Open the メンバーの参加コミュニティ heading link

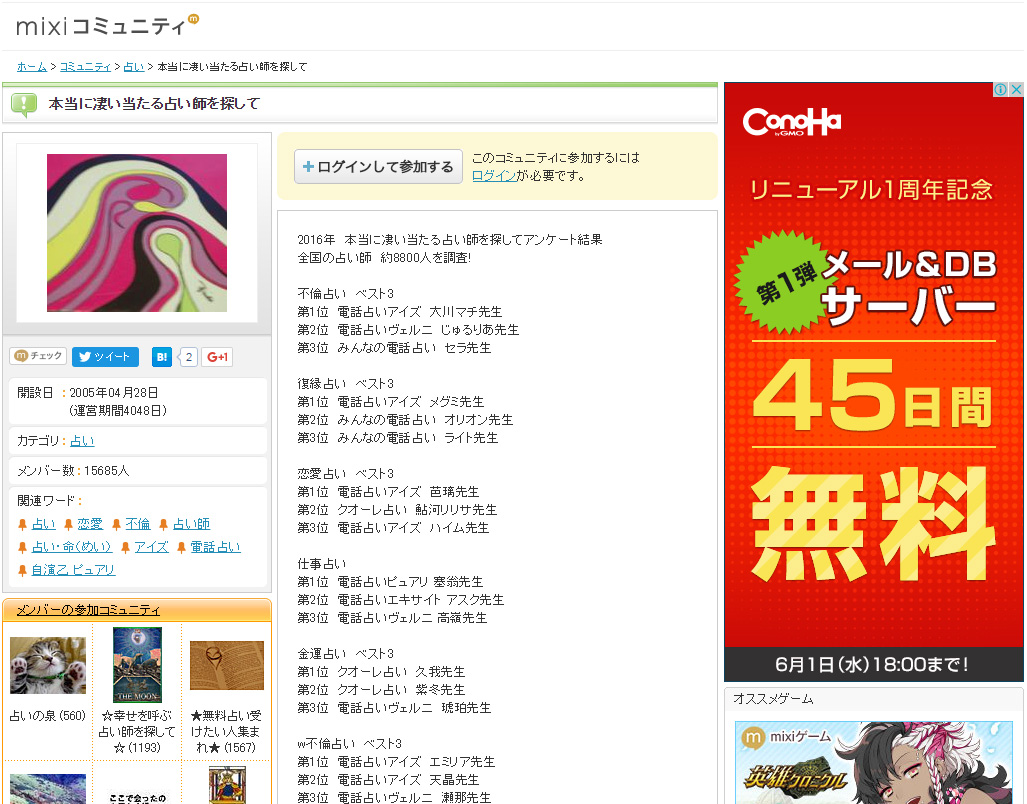click(88, 610)
